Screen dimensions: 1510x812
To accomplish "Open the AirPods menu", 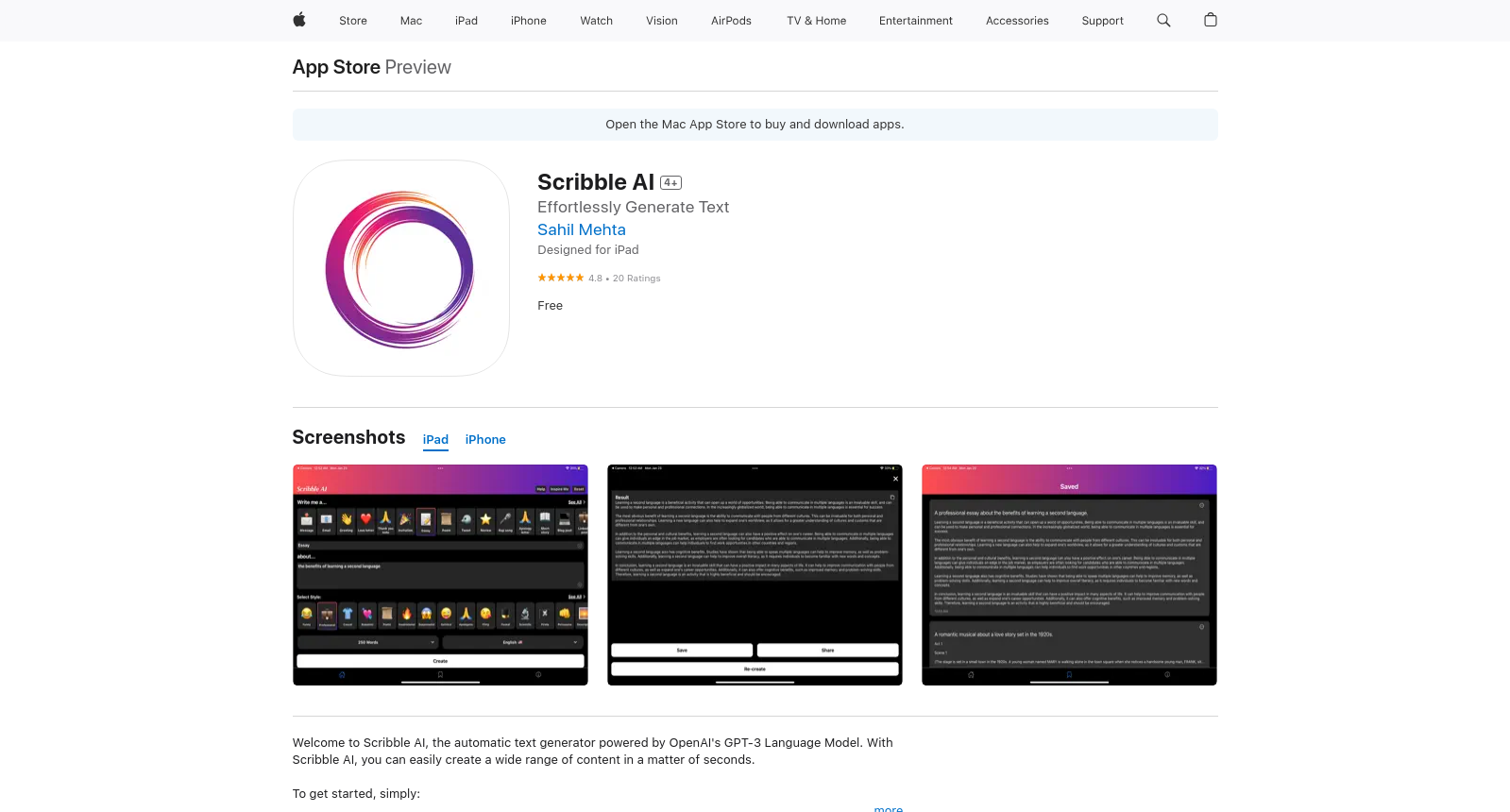I will (731, 21).
